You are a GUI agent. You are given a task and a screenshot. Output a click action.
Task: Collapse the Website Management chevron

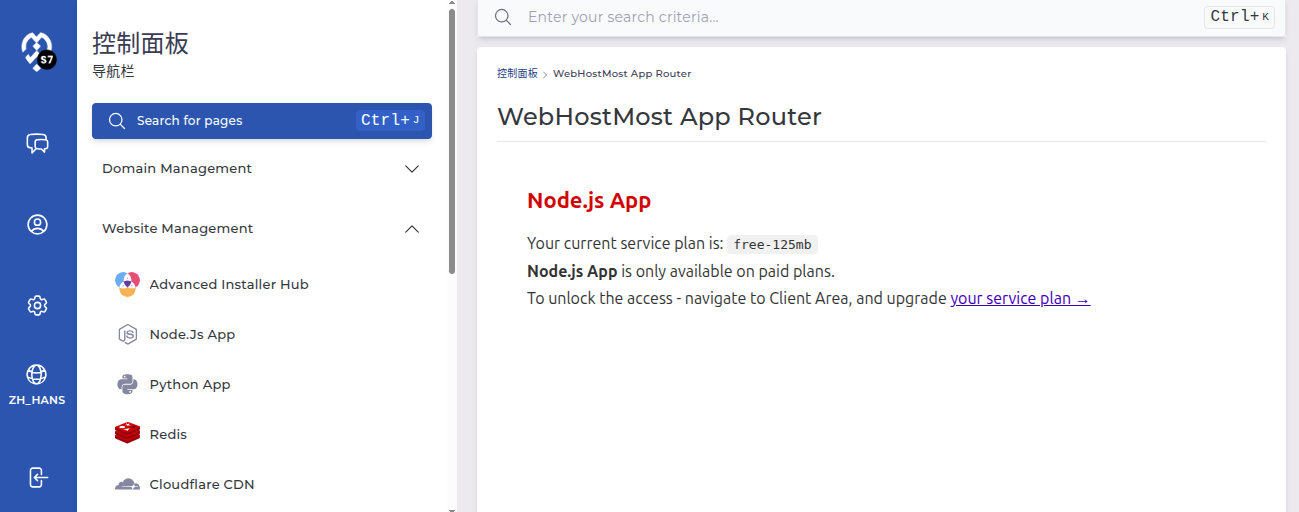click(x=411, y=229)
